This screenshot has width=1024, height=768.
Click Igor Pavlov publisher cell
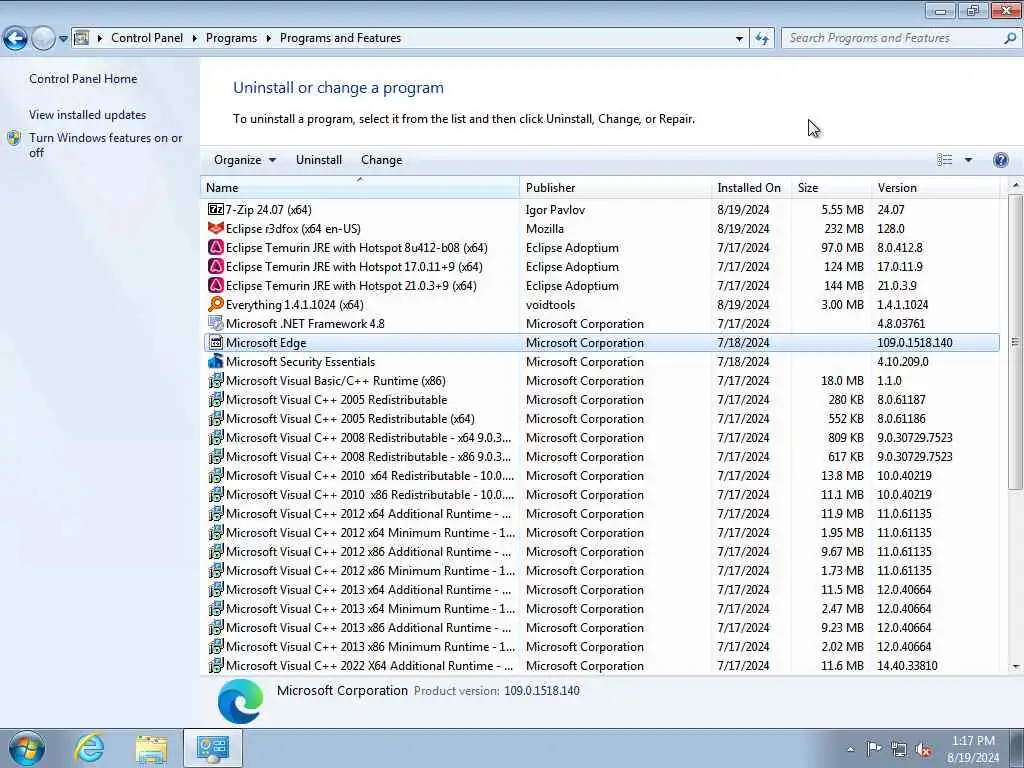tap(555, 210)
